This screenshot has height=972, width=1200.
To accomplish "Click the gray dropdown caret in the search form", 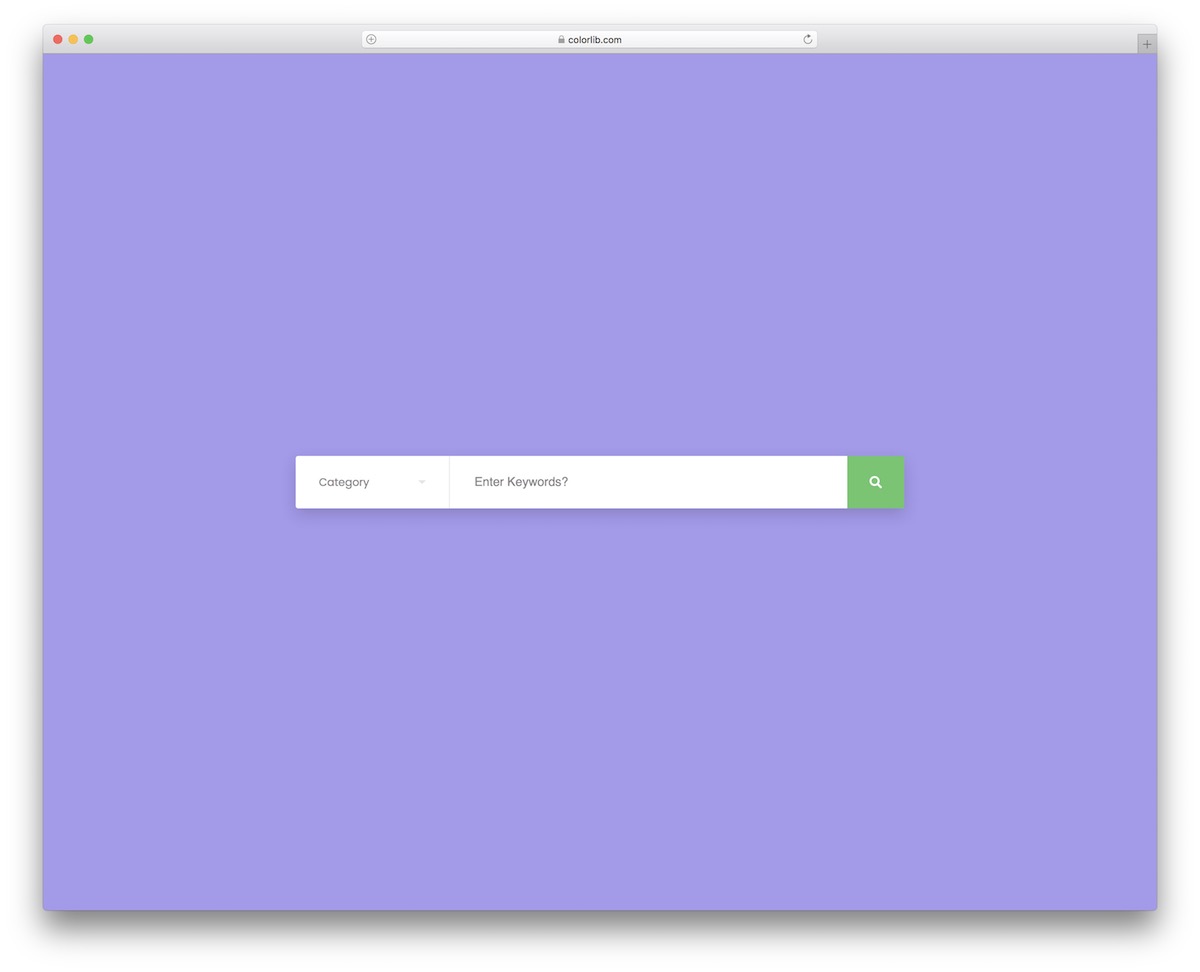I will pos(420,481).
